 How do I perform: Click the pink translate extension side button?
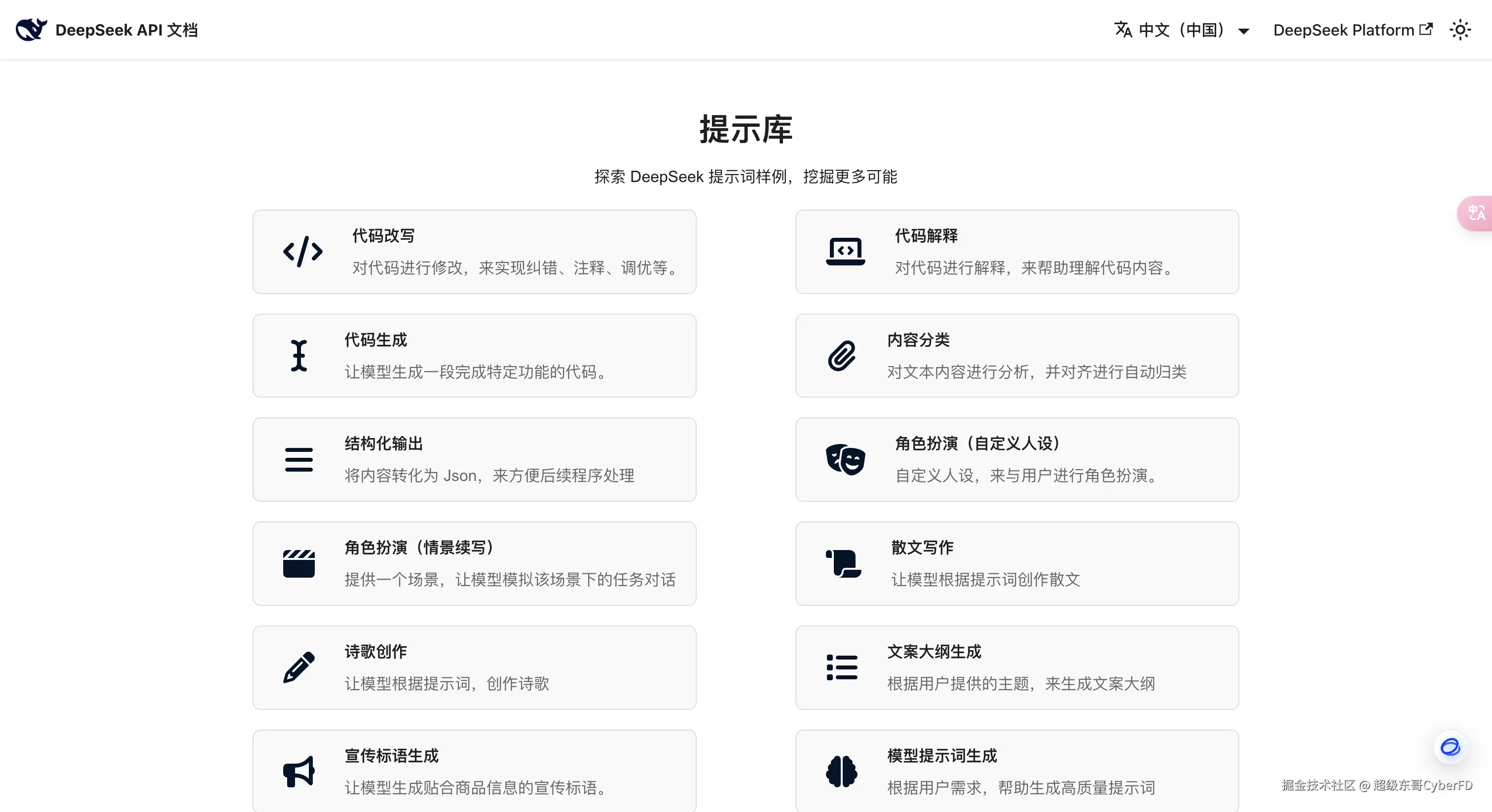[1476, 213]
